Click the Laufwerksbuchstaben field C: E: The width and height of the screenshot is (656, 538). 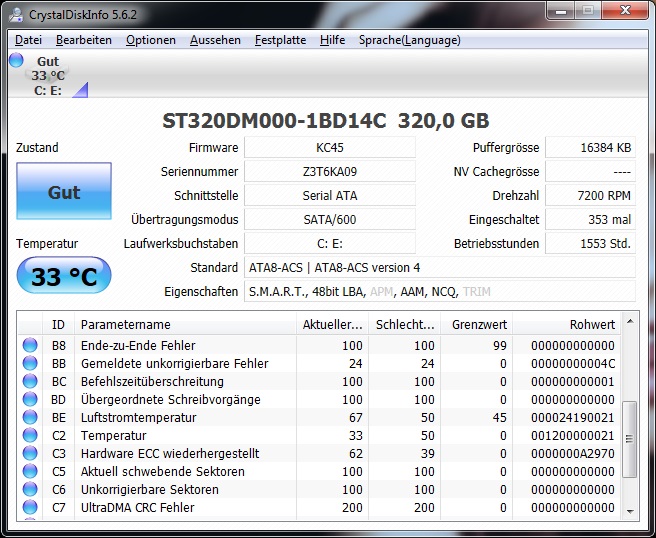(330, 243)
